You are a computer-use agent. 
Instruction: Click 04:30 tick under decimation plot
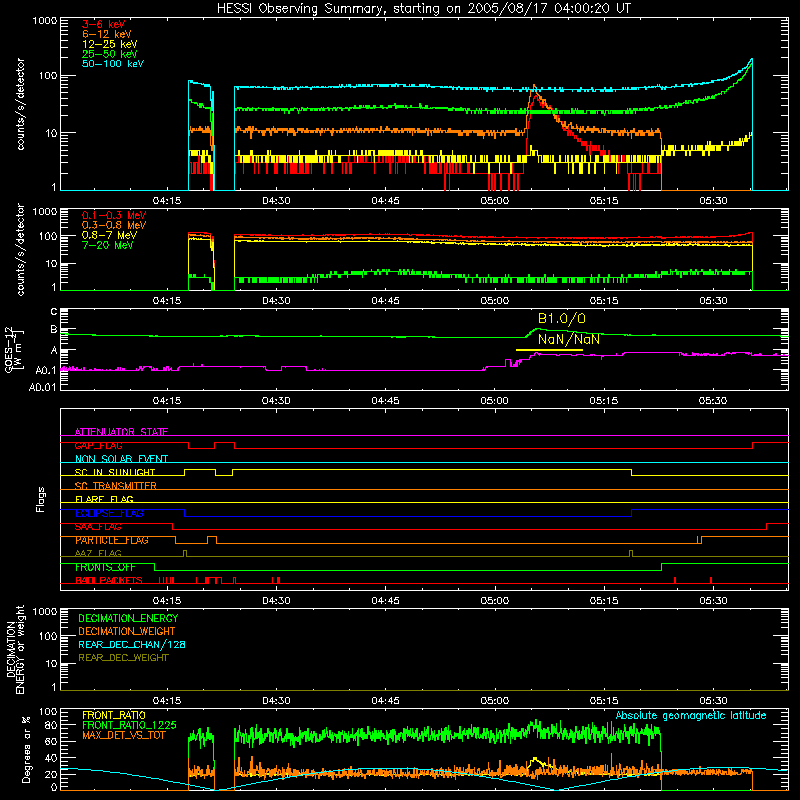pos(276,701)
